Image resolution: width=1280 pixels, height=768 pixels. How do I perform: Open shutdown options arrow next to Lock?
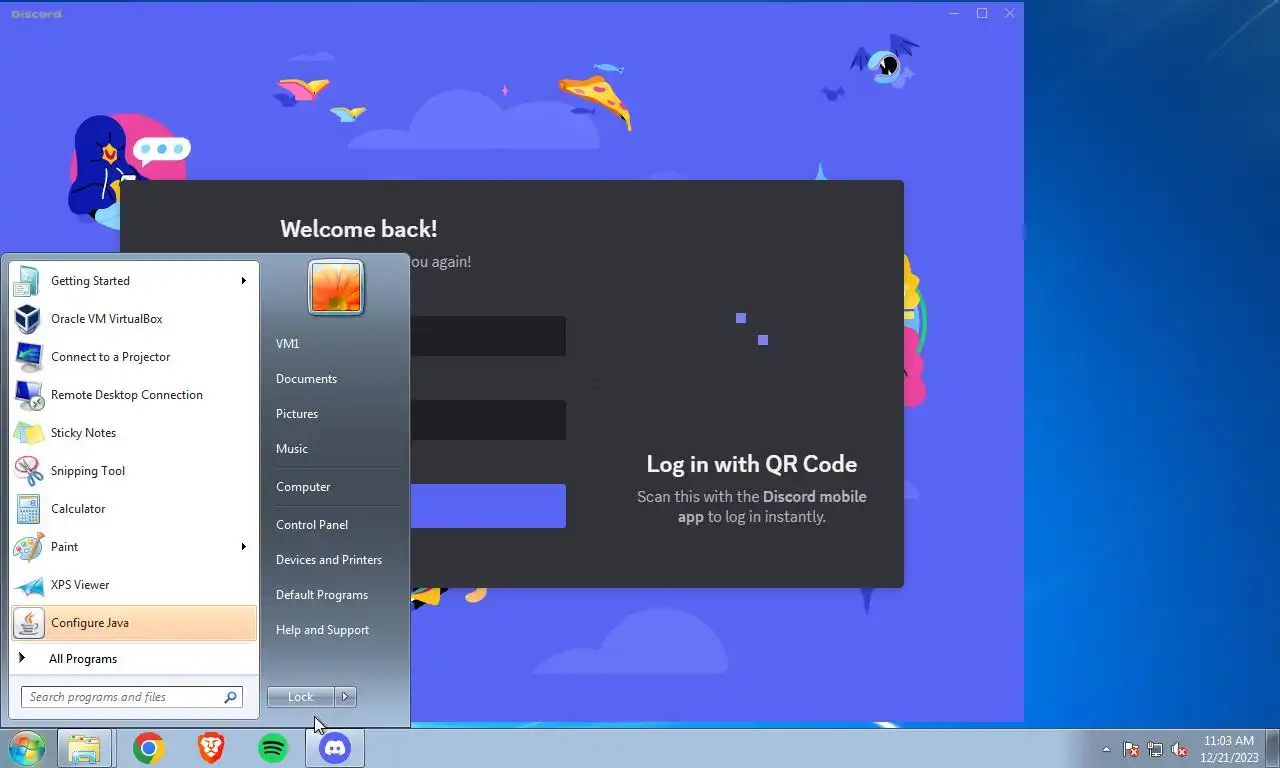(345, 697)
